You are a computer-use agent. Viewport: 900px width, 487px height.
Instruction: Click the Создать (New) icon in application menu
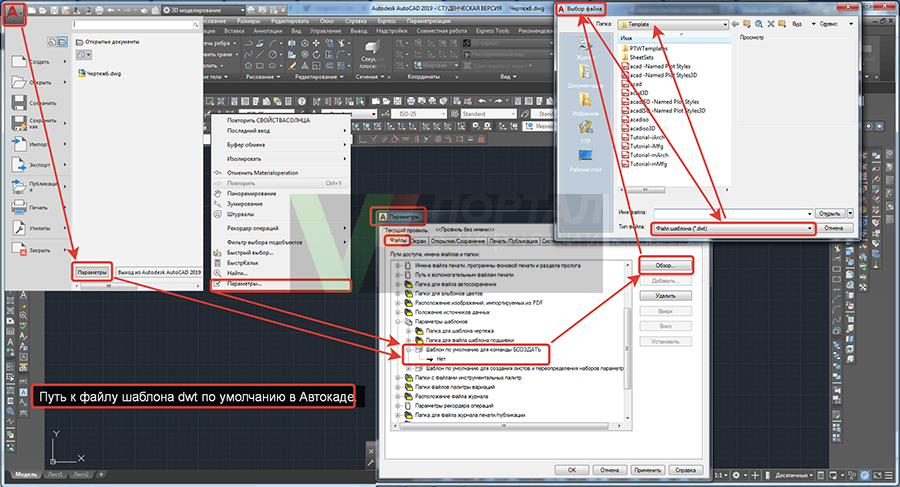pyautogui.click(x=21, y=62)
